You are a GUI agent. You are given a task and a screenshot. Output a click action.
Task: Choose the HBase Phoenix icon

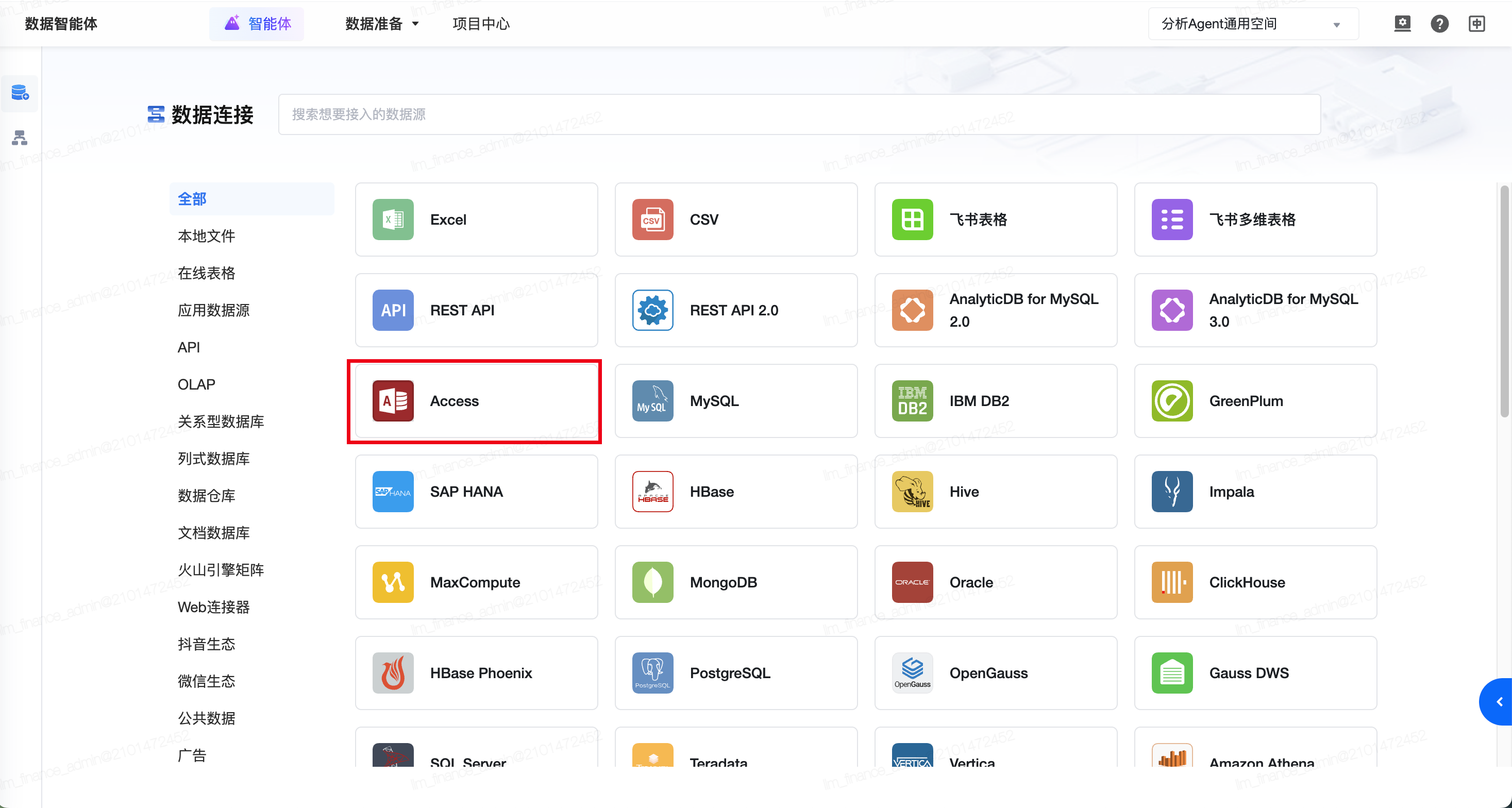[x=393, y=673]
